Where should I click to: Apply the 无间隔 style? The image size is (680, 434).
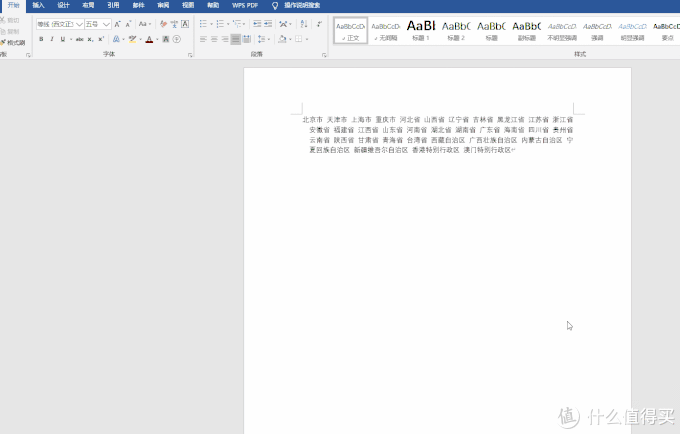386,30
